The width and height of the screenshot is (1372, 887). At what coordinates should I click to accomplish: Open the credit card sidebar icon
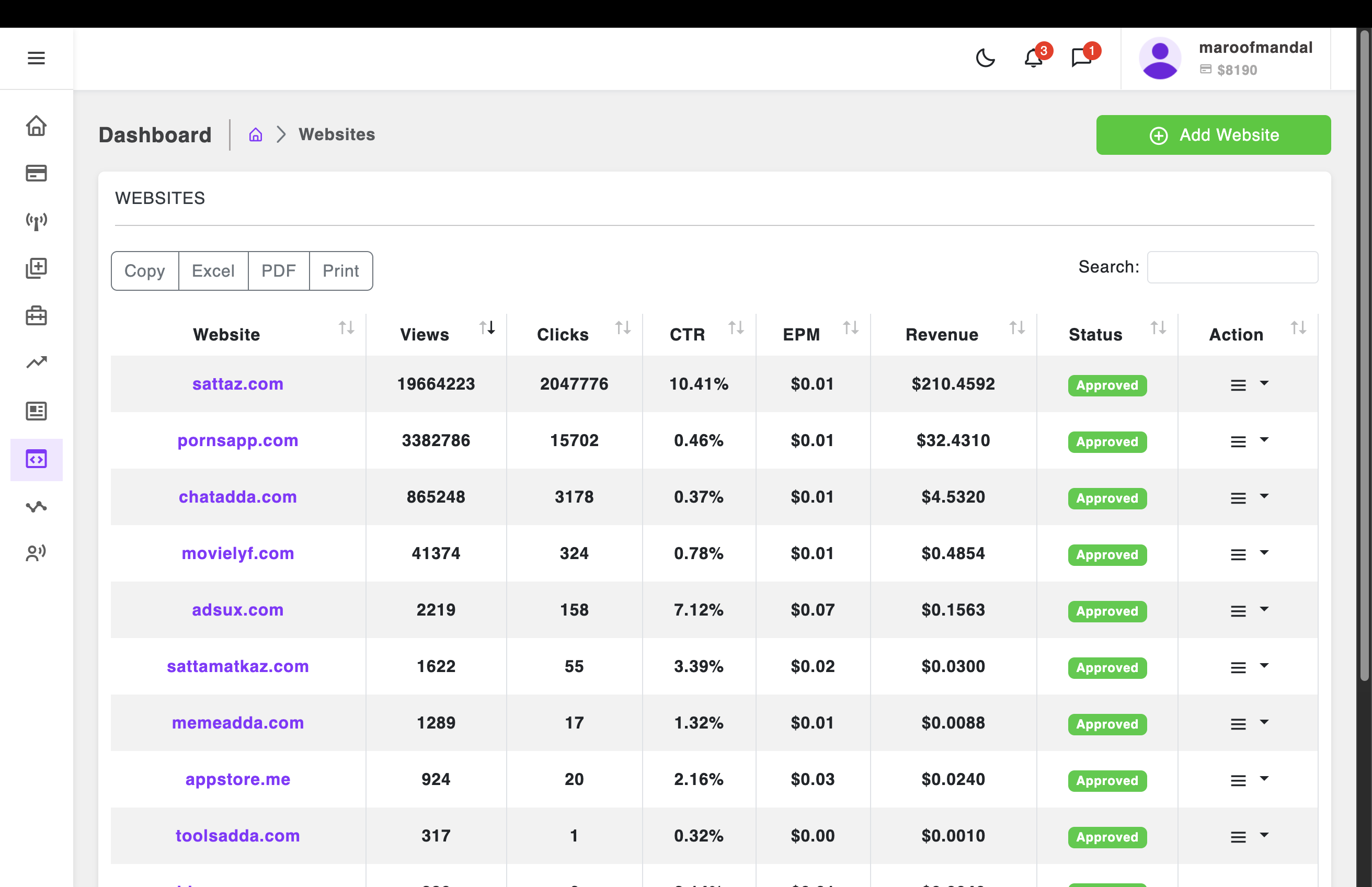(36, 173)
